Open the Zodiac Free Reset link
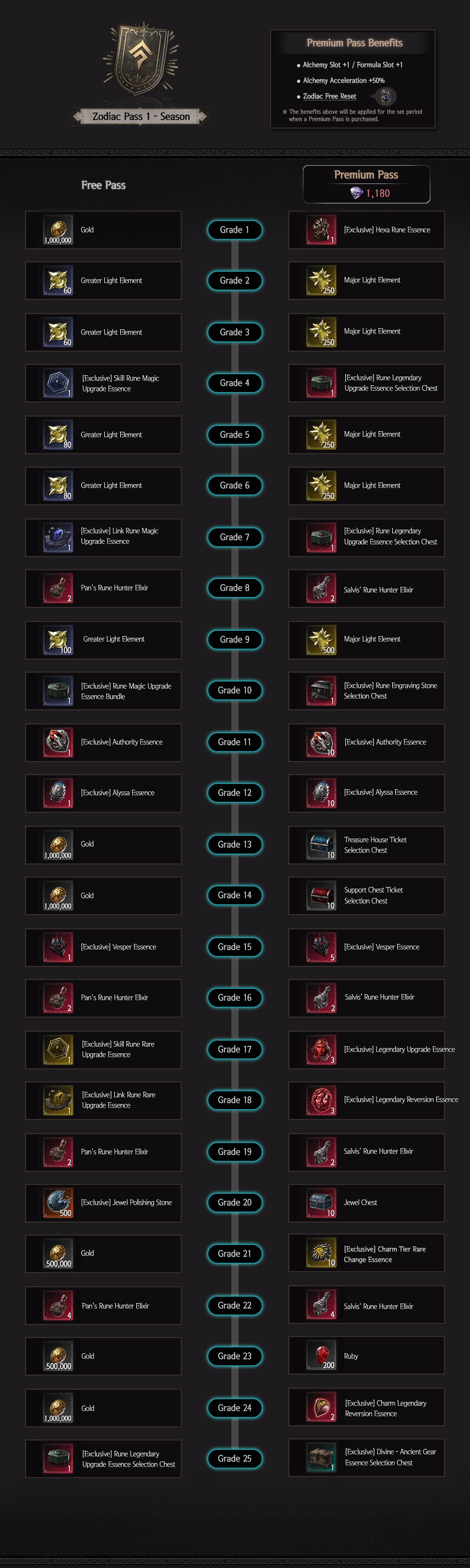The height and width of the screenshot is (1568, 470). pyautogui.click(x=330, y=96)
